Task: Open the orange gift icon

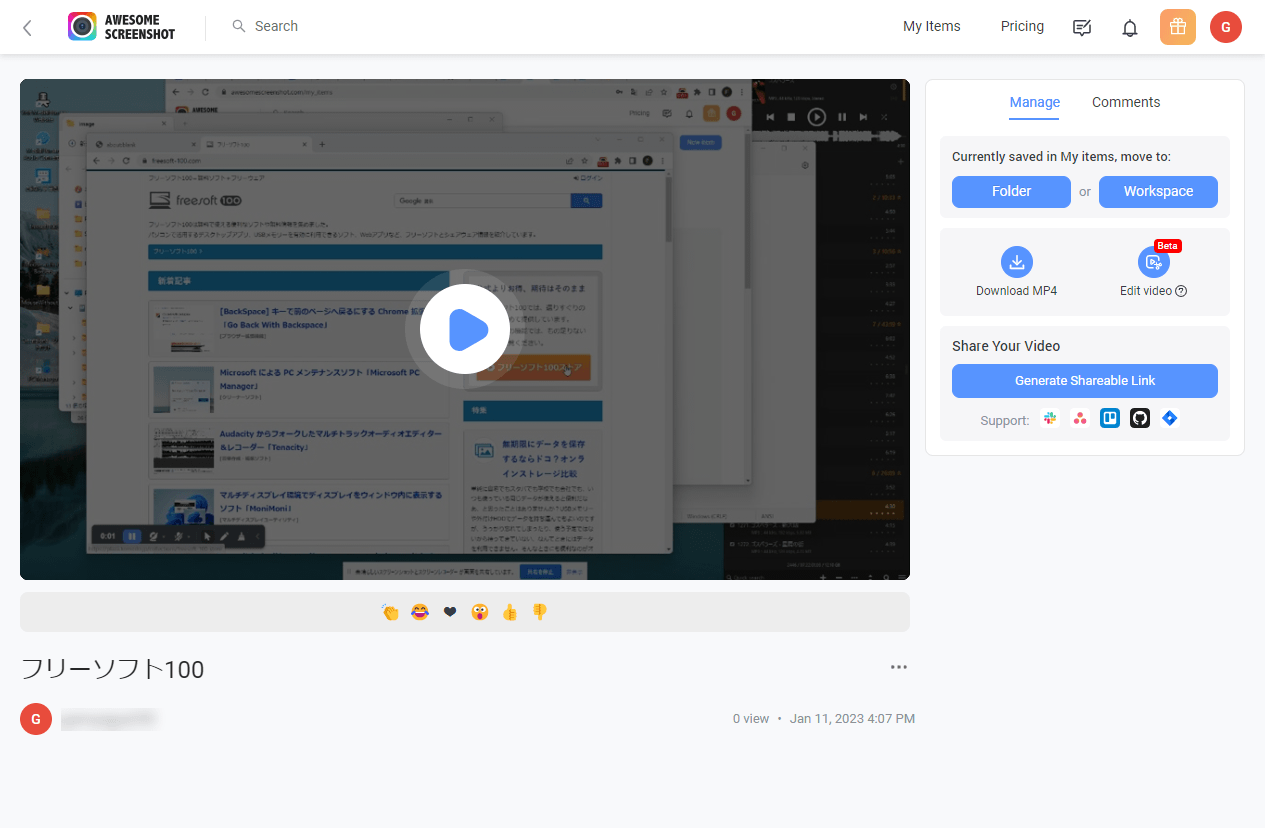Action: (x=1178, y=27)
